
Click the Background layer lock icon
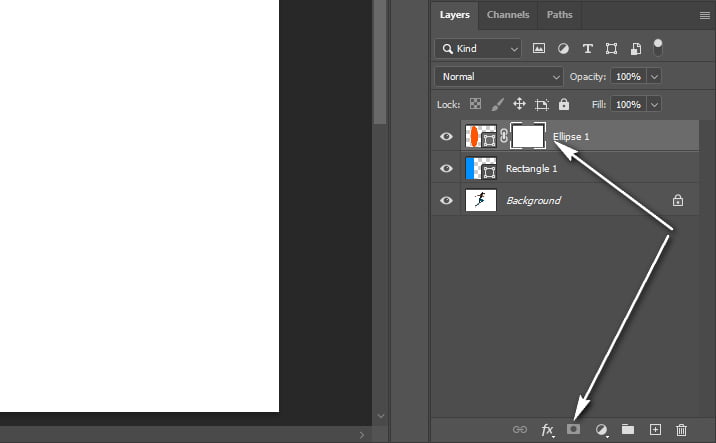pos(678,200)
